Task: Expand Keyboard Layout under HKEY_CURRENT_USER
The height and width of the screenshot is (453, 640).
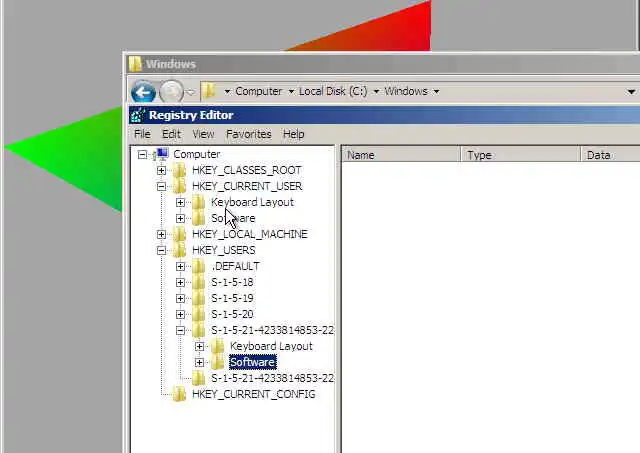Action: [180, 202]
